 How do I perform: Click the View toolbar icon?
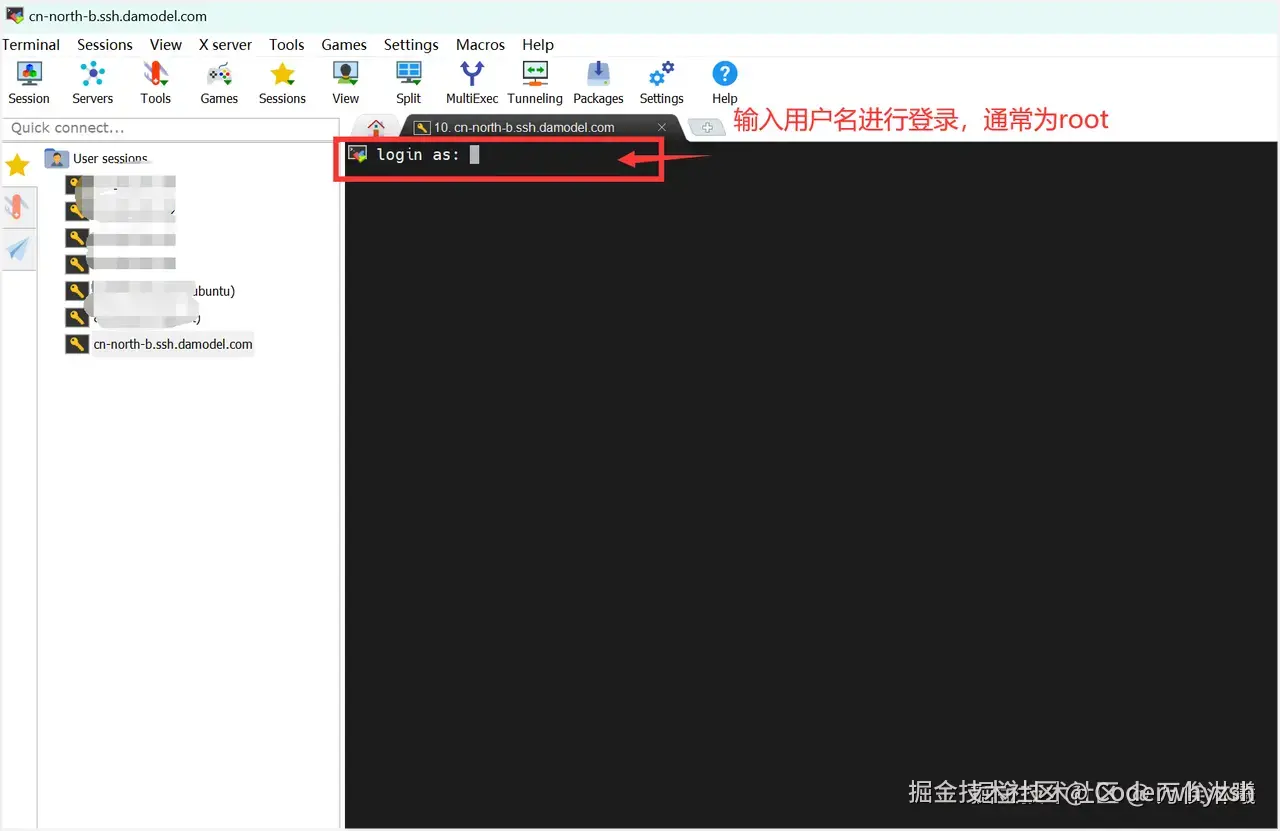pyautogui.click(x=346, y=83)
